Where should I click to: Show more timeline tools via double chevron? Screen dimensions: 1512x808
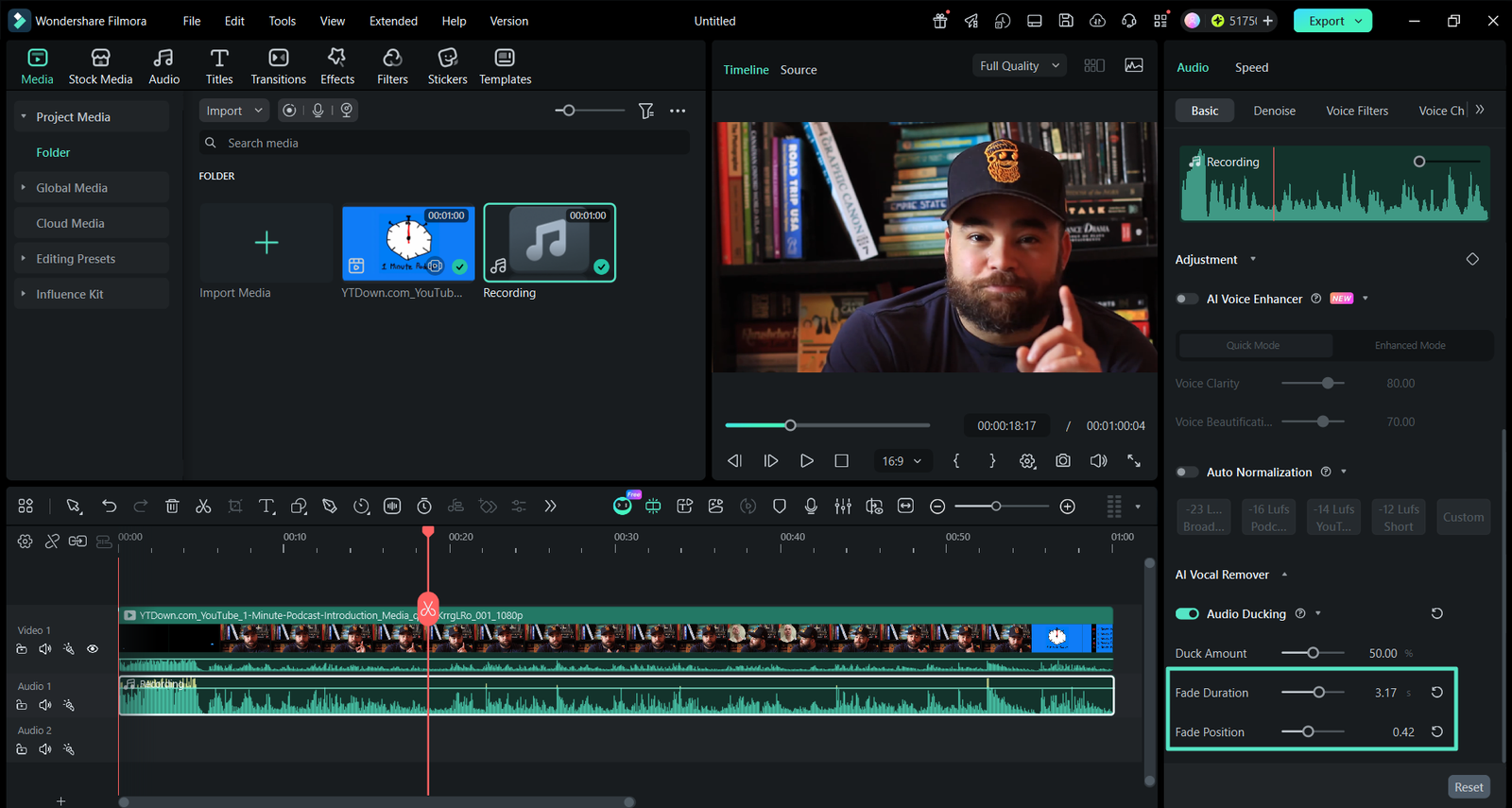click(x=550, y=507)
